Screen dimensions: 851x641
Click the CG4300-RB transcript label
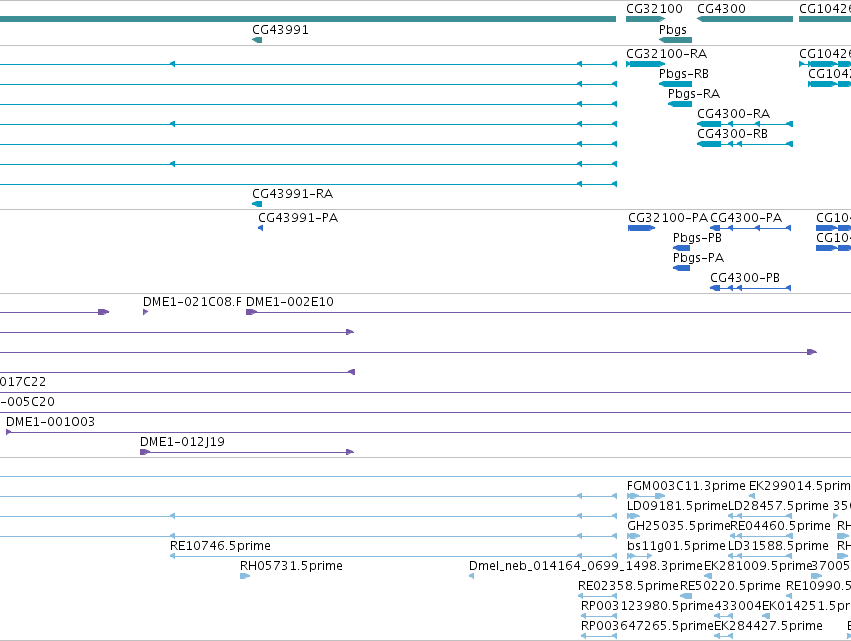(732, 134)
